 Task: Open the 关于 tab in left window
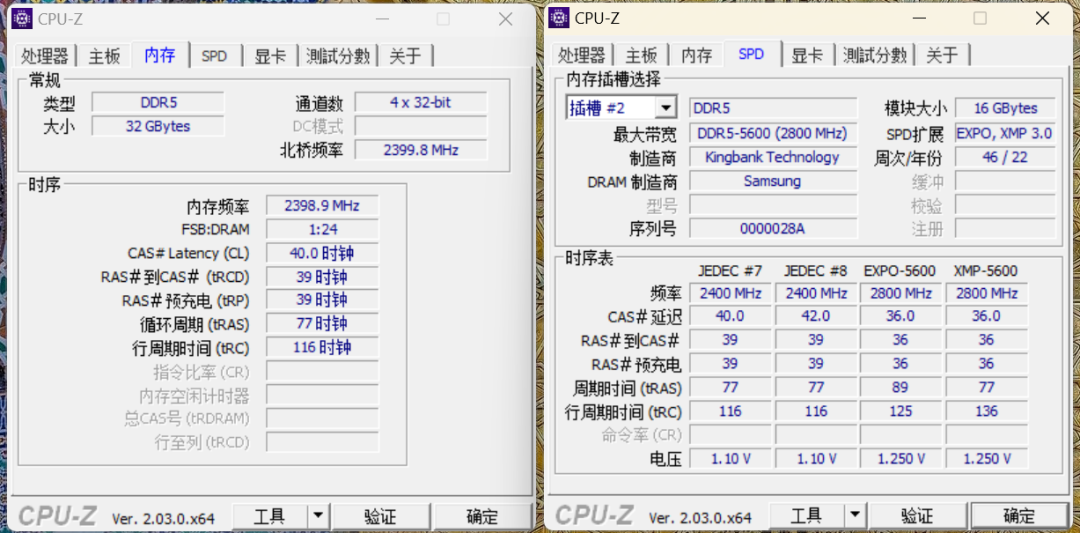pos(406,56)
